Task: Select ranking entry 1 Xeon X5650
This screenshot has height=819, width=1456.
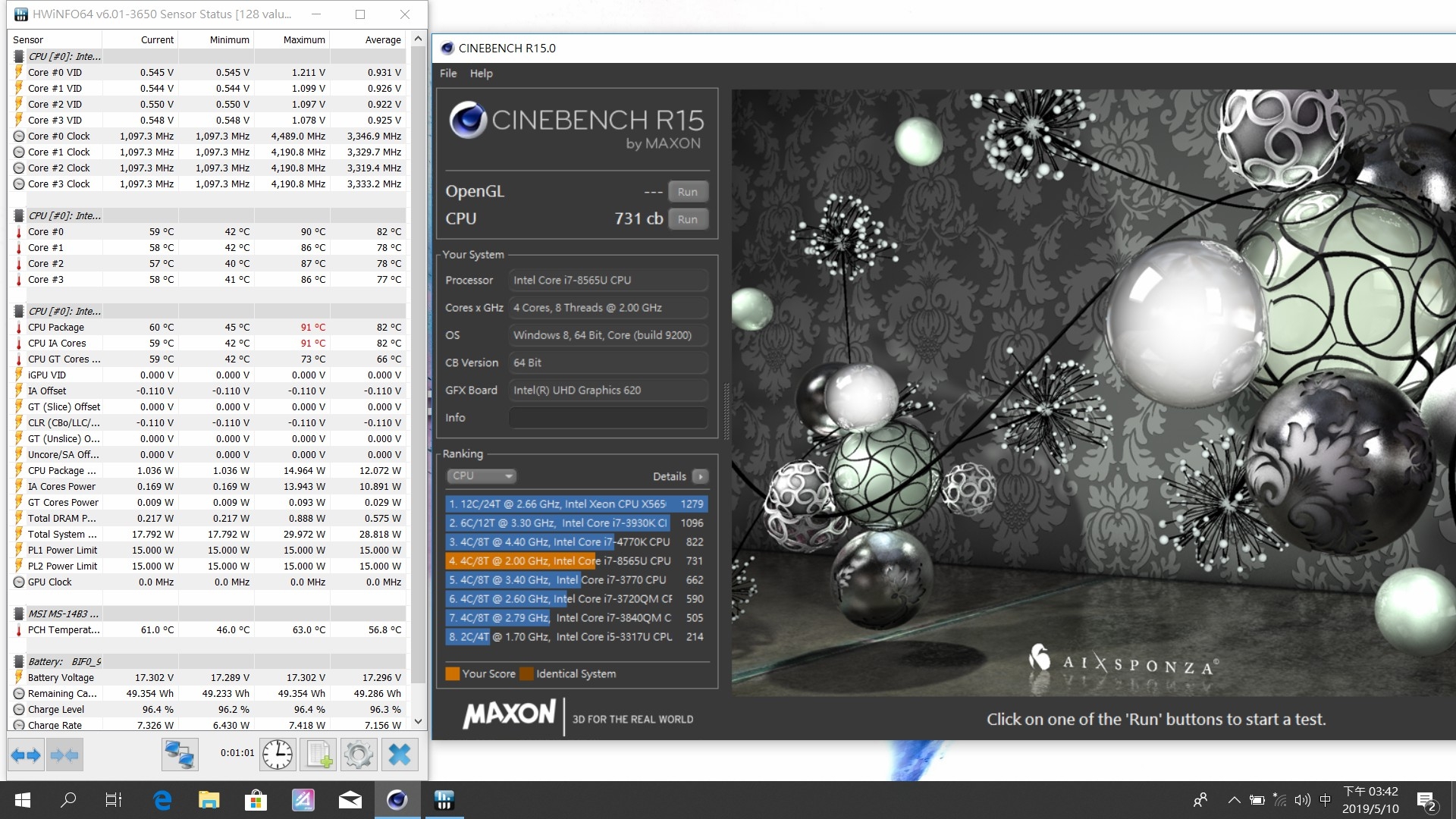Action: point(576,504)
